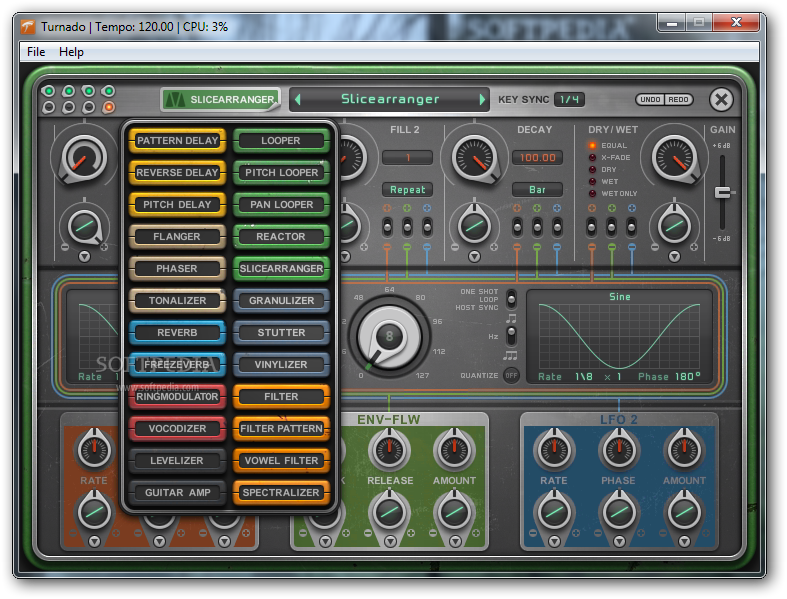Click the LFO 2 PHASE knob
The height and width of the screenshot is (599, 787).
click(x=619, y=448)
